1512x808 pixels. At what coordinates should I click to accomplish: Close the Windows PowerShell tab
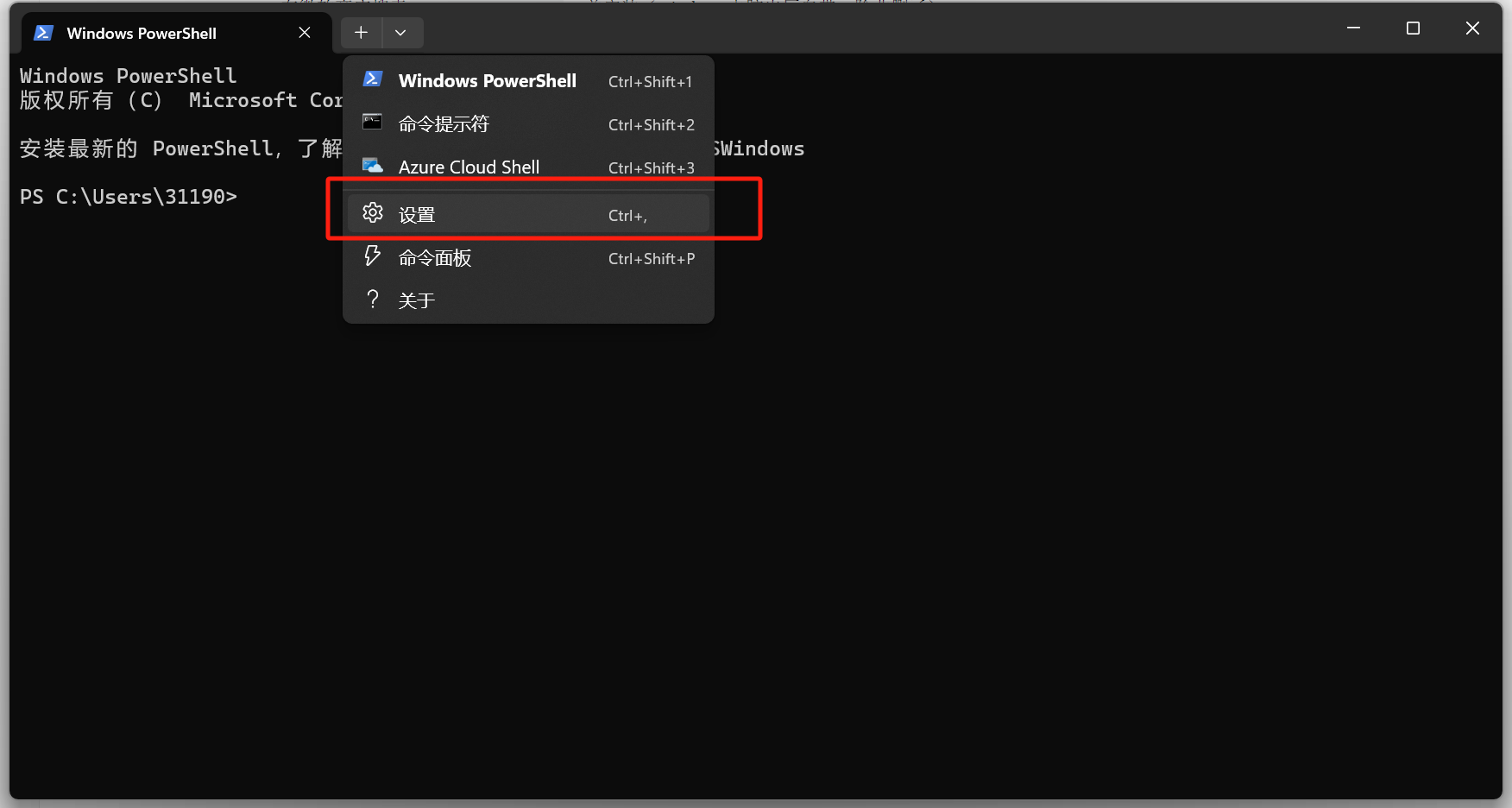[x=305, y=33]
